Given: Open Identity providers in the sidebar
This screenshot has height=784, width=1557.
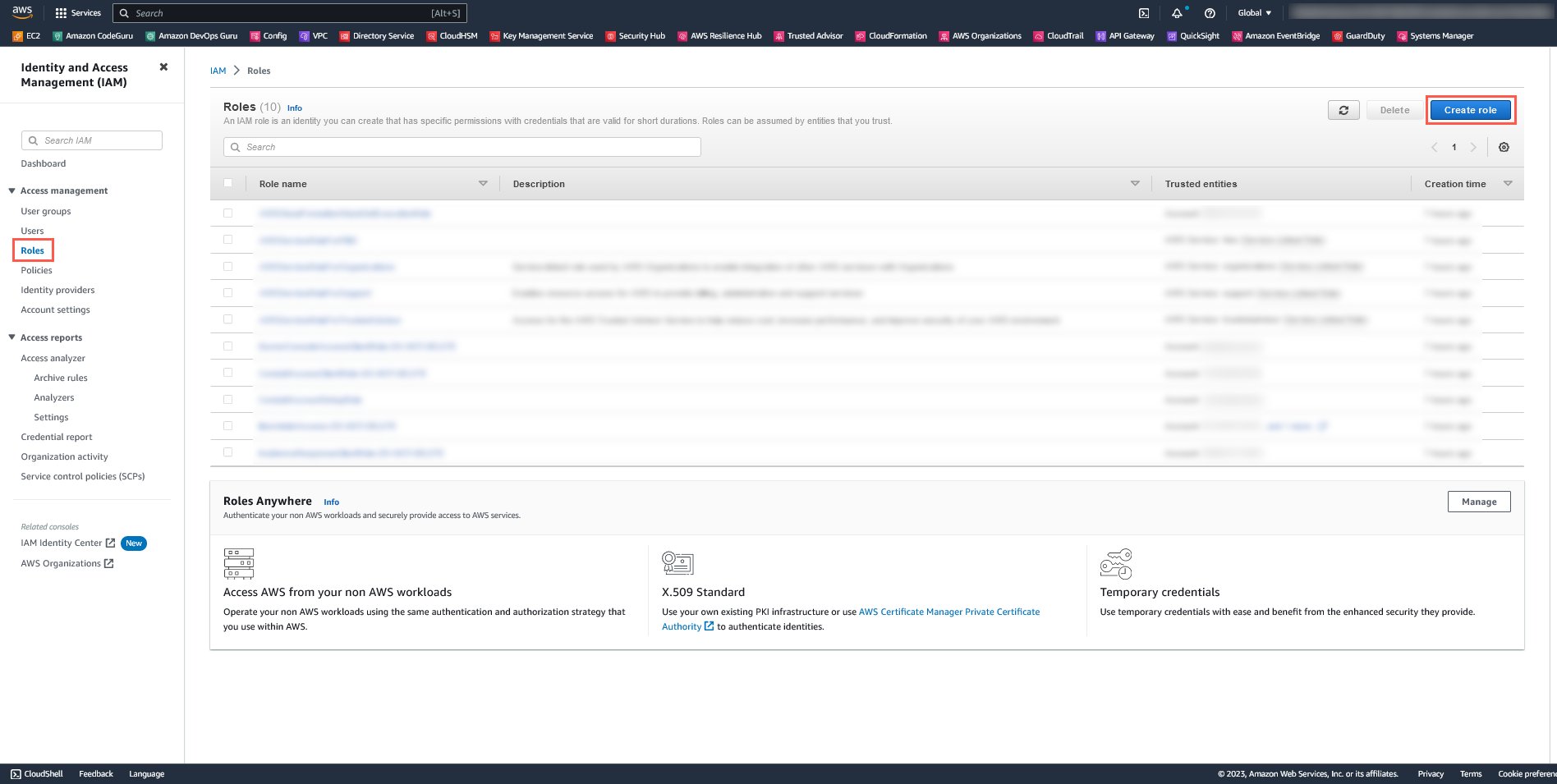Looking at the screenshot, I should (57, 290).
